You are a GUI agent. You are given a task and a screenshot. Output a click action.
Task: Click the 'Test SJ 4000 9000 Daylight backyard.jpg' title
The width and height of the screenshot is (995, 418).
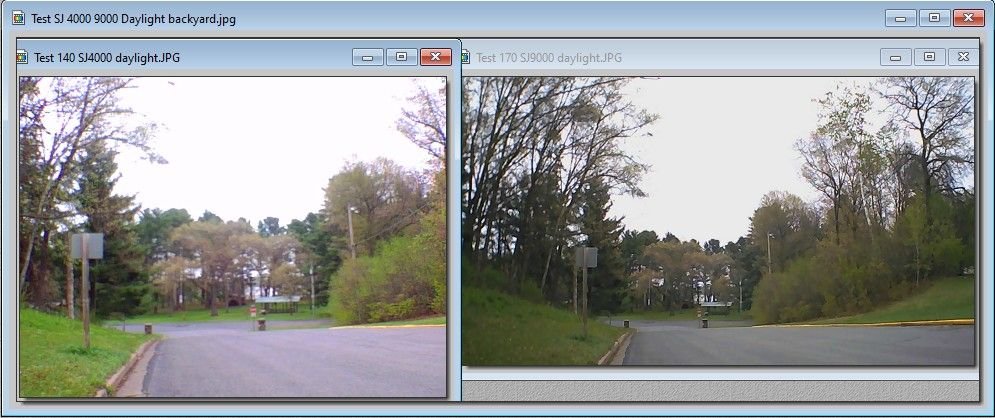(x=133, y=19)
